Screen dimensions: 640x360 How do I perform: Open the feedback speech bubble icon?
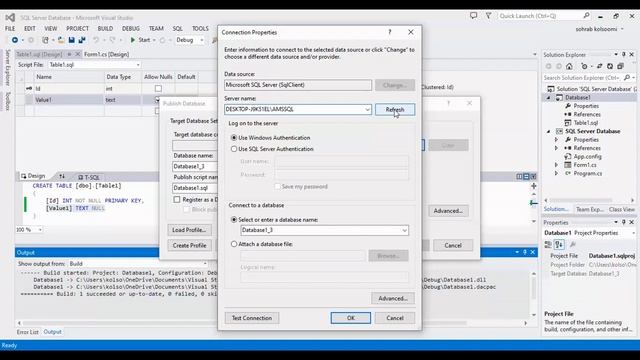point(473,16)
